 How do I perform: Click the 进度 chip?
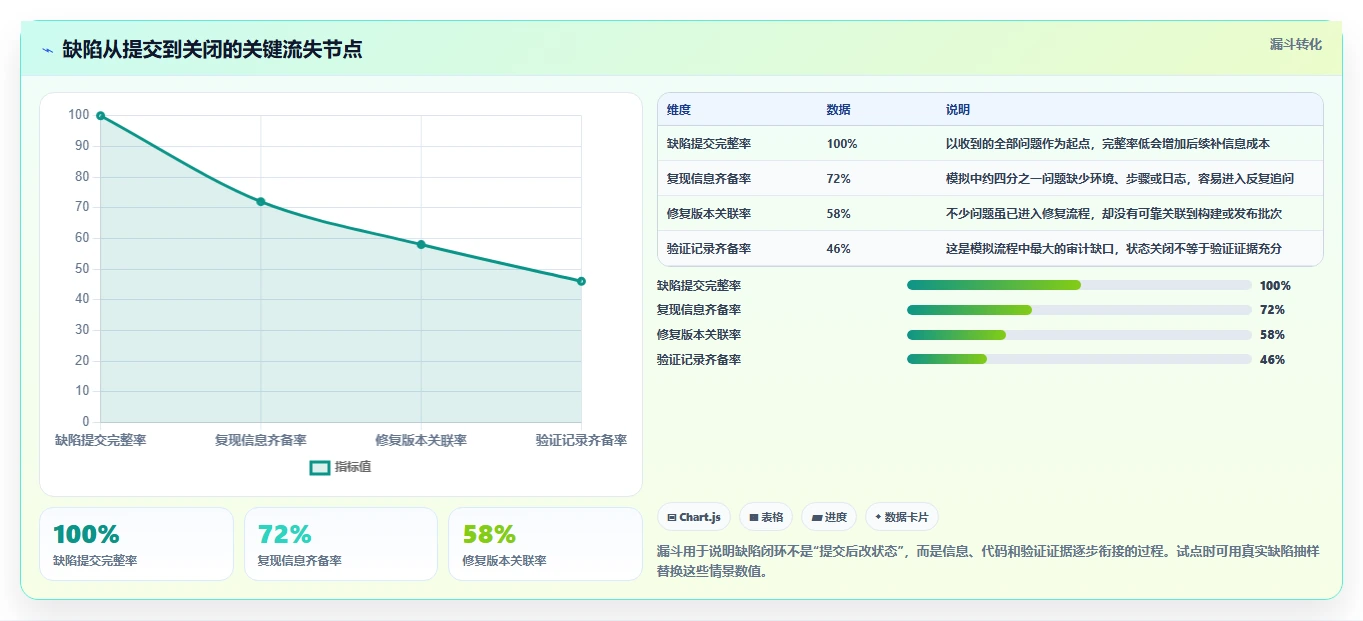[x=829, y=517]
